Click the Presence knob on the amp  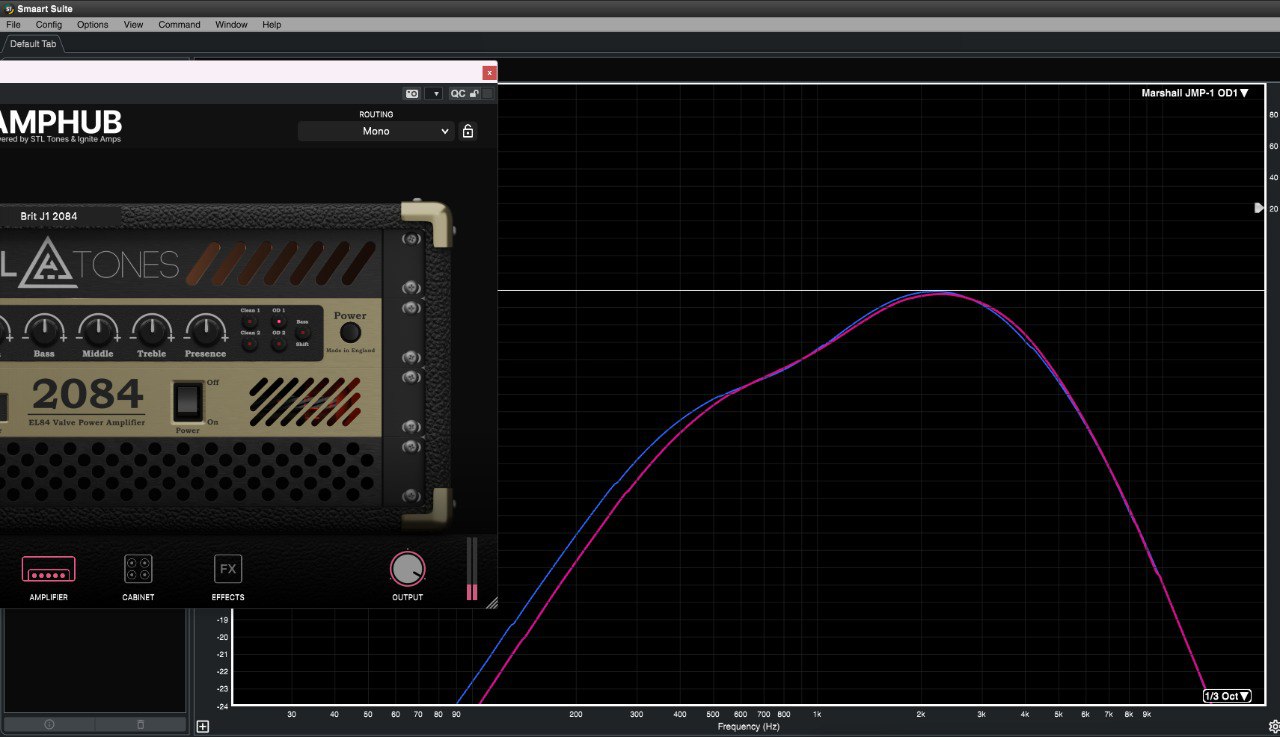point(205,329)
